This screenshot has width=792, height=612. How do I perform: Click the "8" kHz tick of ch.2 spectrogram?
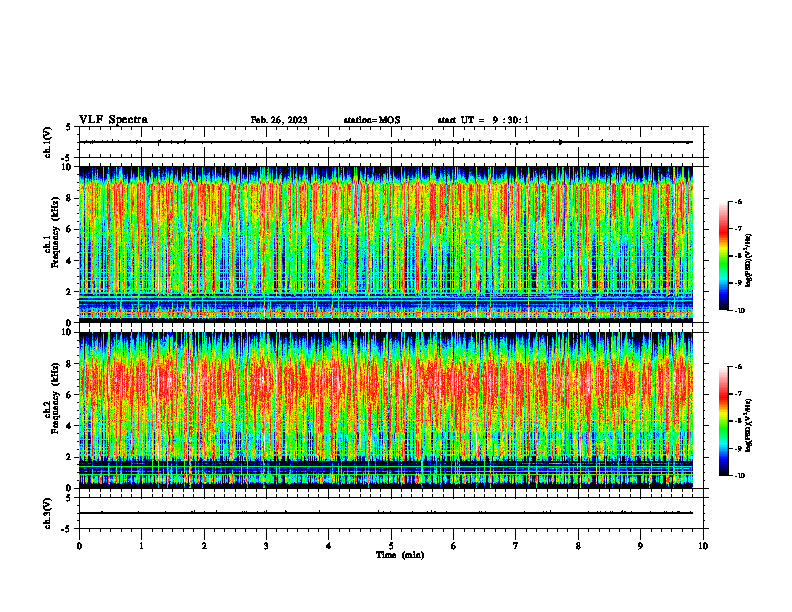click(x=69, y=364)
